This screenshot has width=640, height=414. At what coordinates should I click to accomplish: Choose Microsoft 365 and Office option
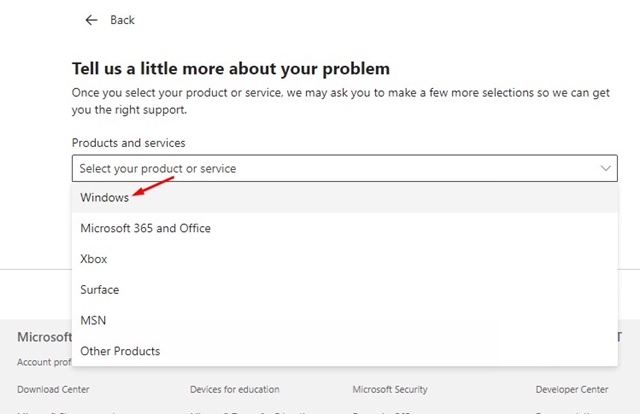tap(344, 228)
